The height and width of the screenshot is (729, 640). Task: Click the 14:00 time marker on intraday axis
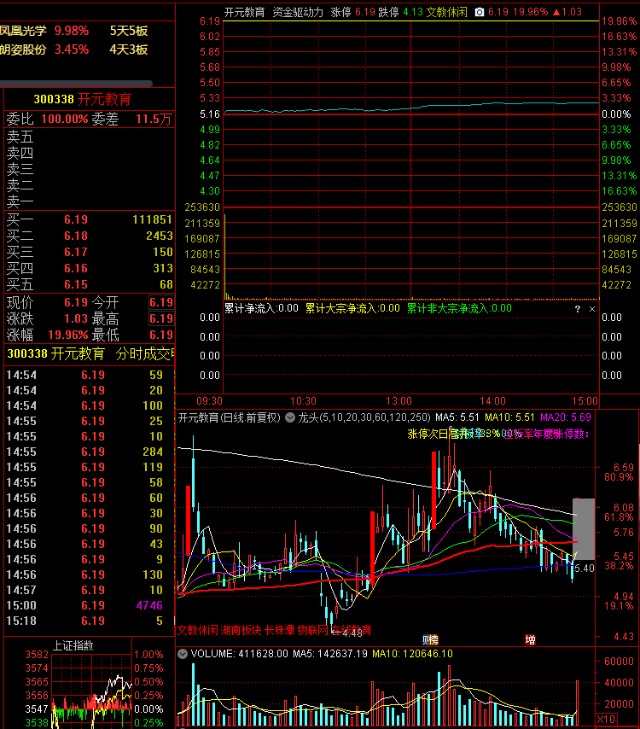pyautogui.click(x=493, y=401)
